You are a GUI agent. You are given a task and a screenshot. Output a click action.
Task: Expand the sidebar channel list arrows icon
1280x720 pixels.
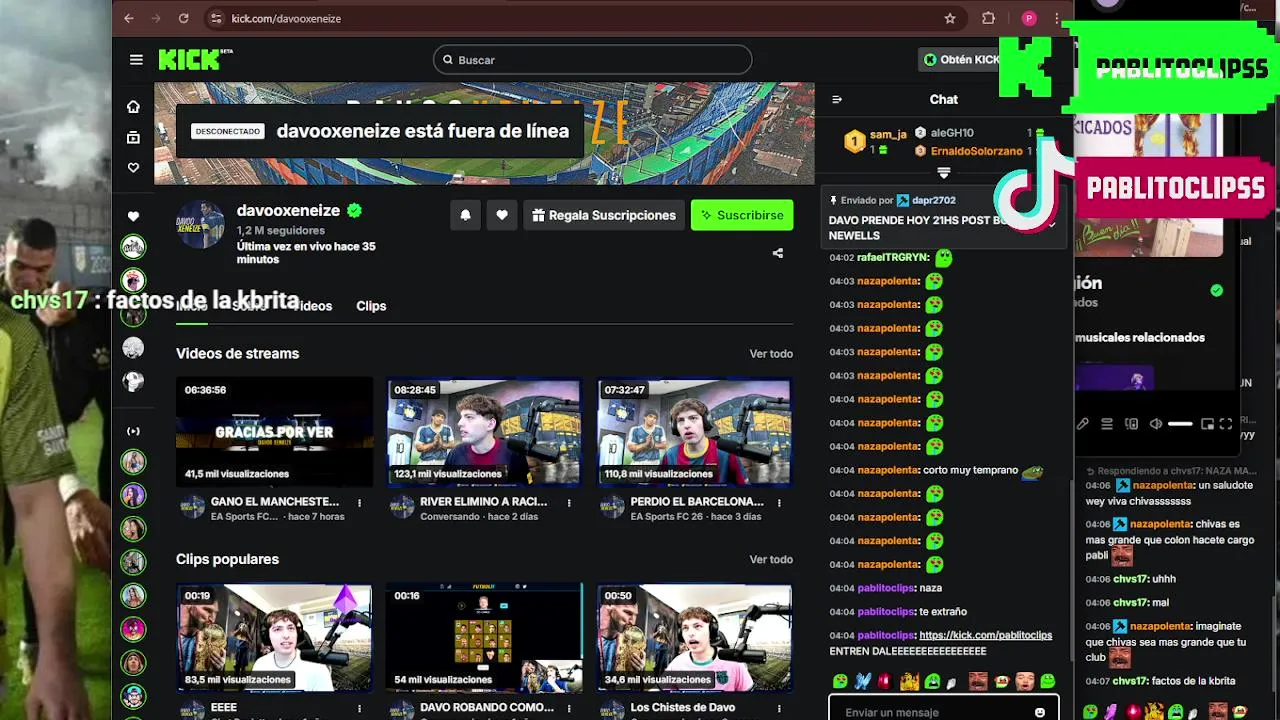[133, 431]
